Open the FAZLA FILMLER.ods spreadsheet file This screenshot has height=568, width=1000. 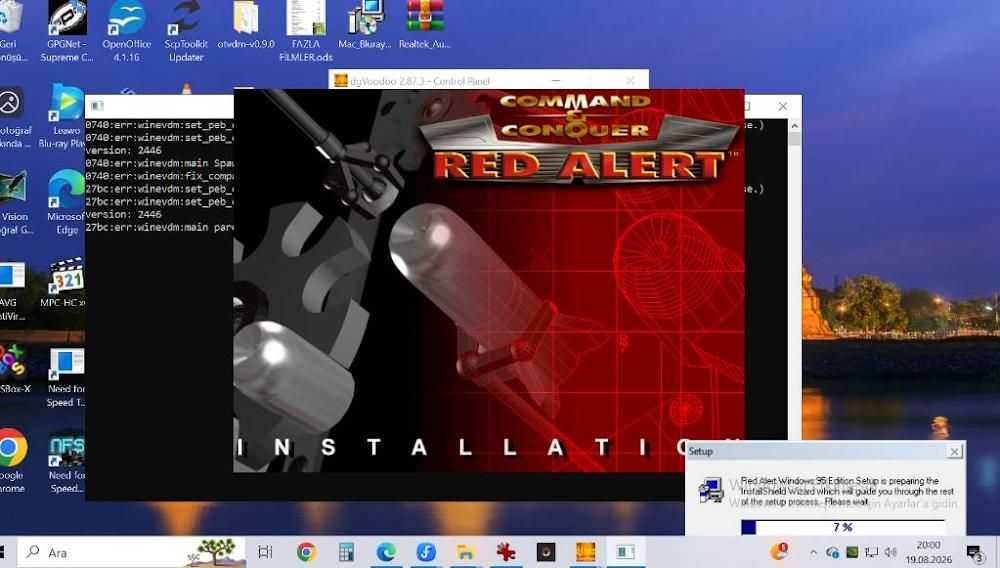point(305,31)
